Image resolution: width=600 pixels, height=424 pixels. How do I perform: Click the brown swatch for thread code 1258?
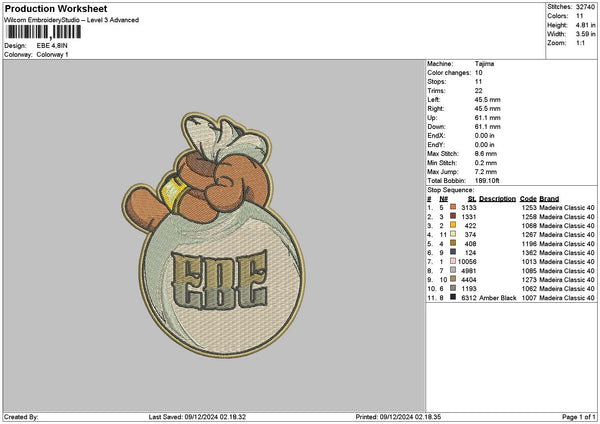point(452,215)
